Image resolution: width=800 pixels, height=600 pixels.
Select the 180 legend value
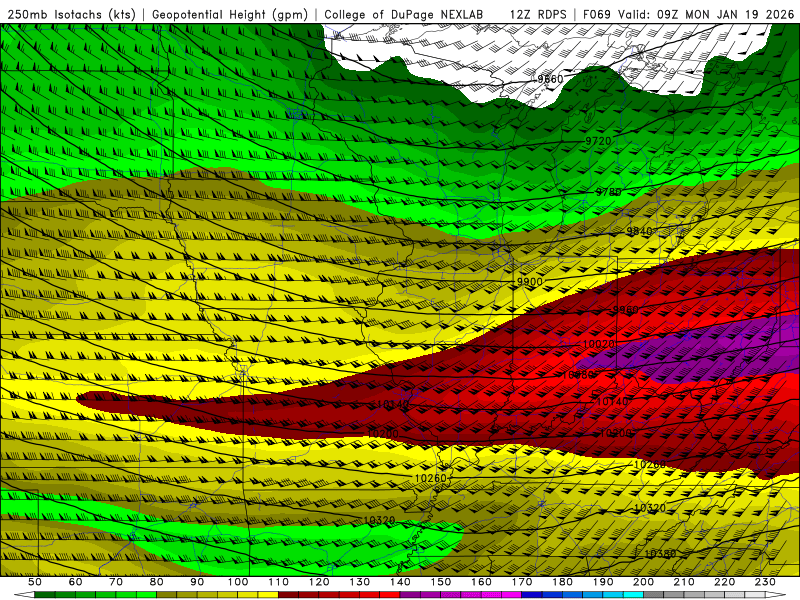(x=562, y=582)
